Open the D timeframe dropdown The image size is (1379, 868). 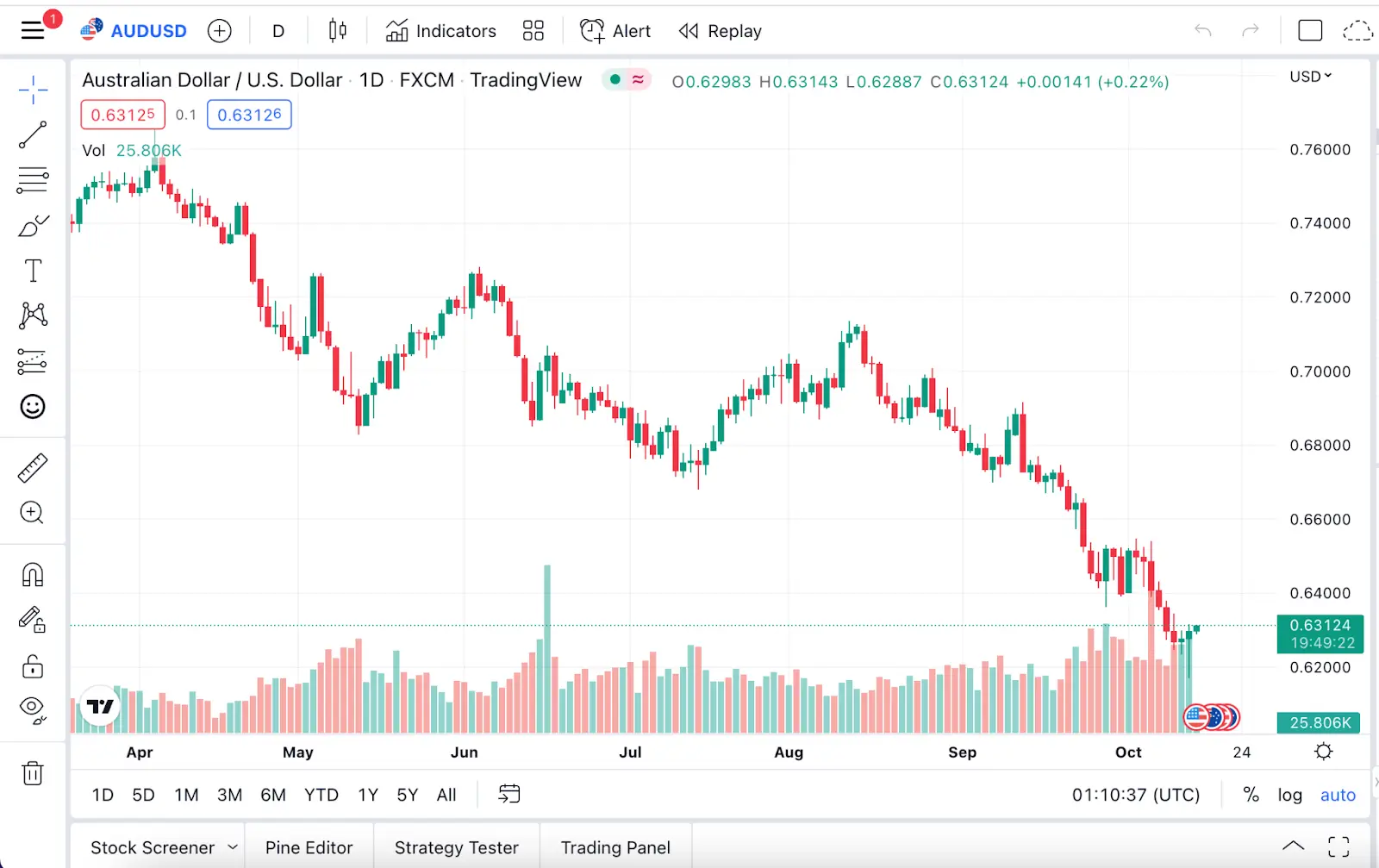coord(278,30)
